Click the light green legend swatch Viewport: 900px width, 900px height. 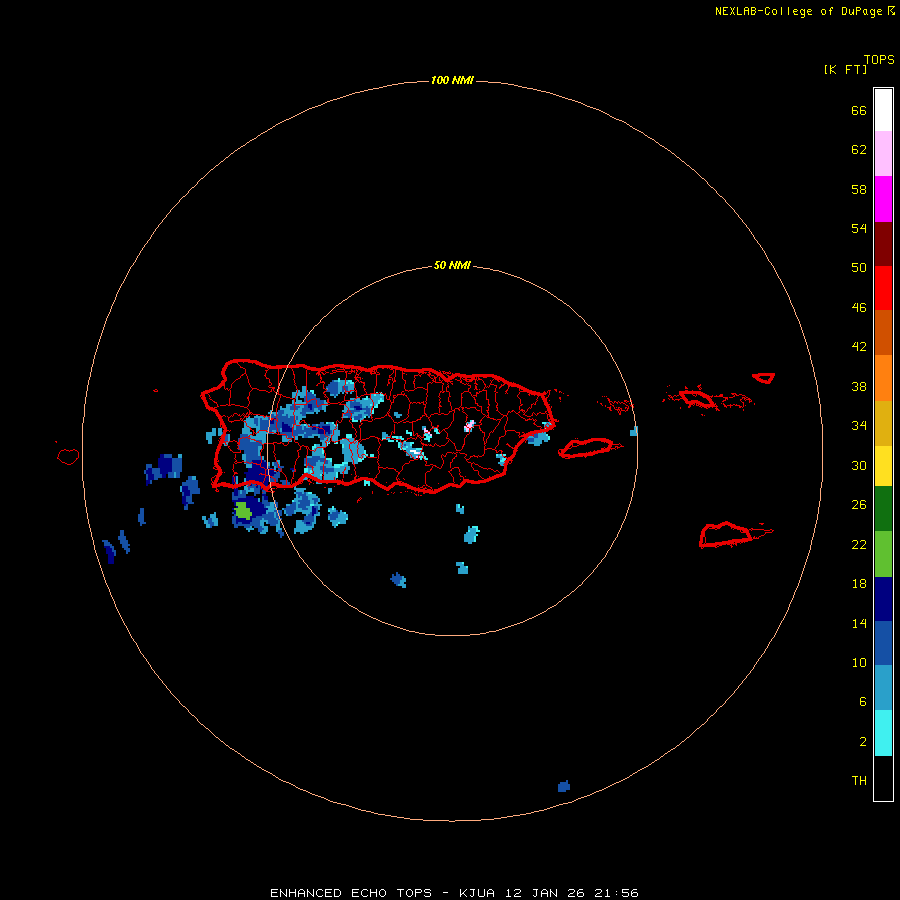883,553
